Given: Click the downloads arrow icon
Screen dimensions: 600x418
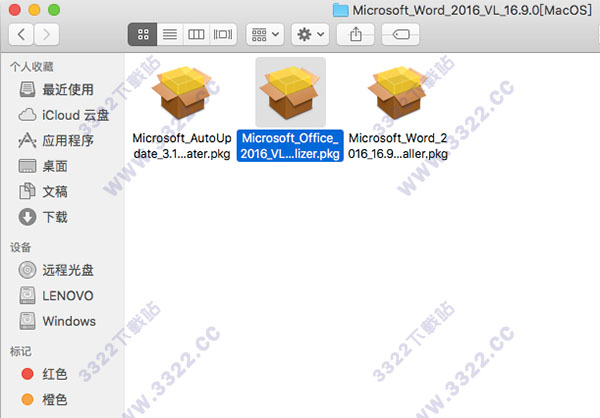Looking at the screenshot, I should 27,217.
